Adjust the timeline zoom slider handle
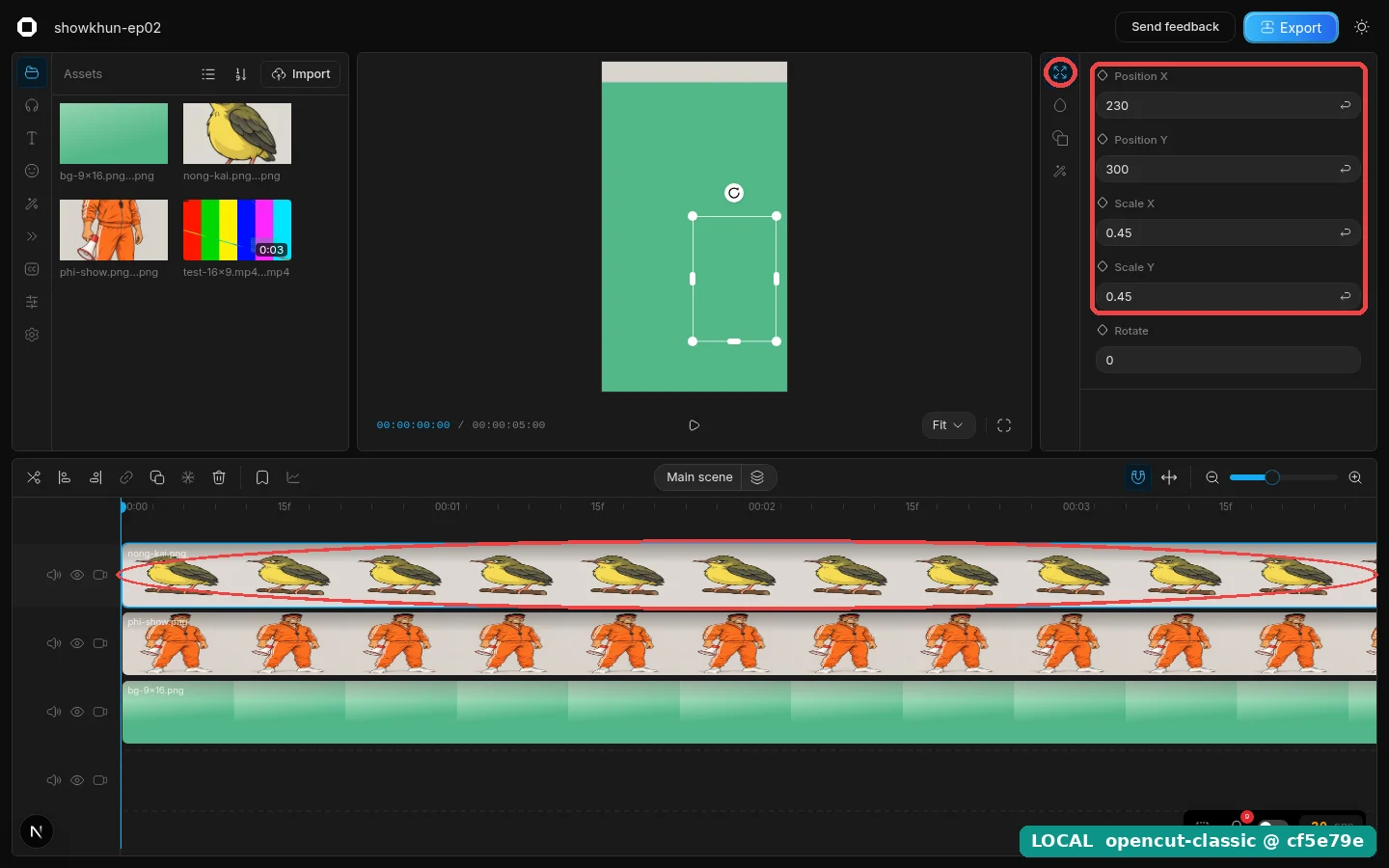Image resolution: width=1389 pixels, height=868 pixels. (x=1272, y=477)
